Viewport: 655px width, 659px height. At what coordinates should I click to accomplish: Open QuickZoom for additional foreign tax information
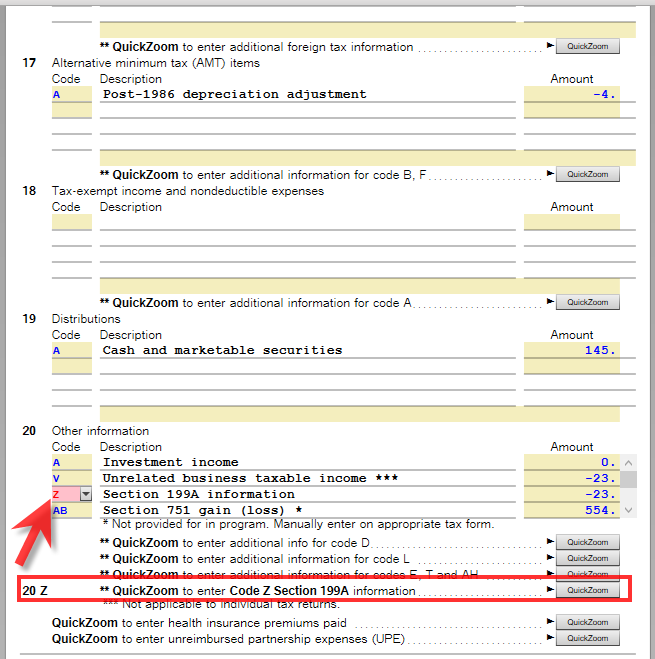[587, 47]
